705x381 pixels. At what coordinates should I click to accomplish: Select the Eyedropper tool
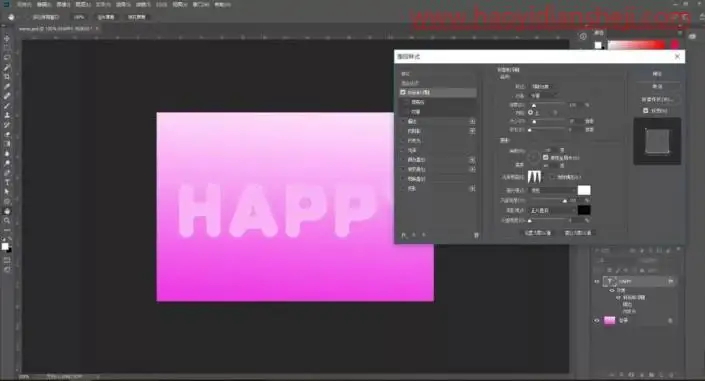pos(7,86)
